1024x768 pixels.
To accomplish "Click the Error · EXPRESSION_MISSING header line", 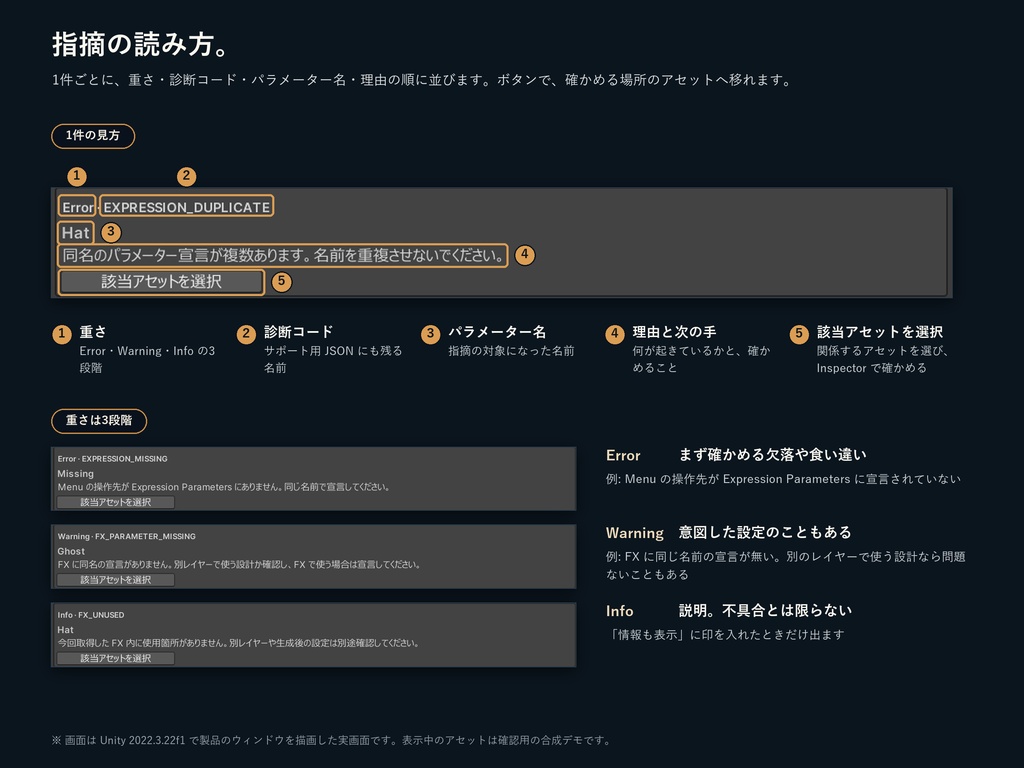I will [x=112, y=458].
